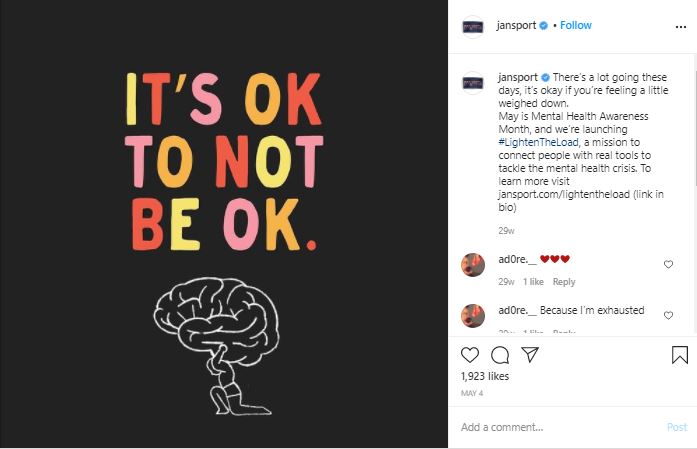Open the #LightenTheLoad hashtag
The image size is (697, 449).
[538, 142]
